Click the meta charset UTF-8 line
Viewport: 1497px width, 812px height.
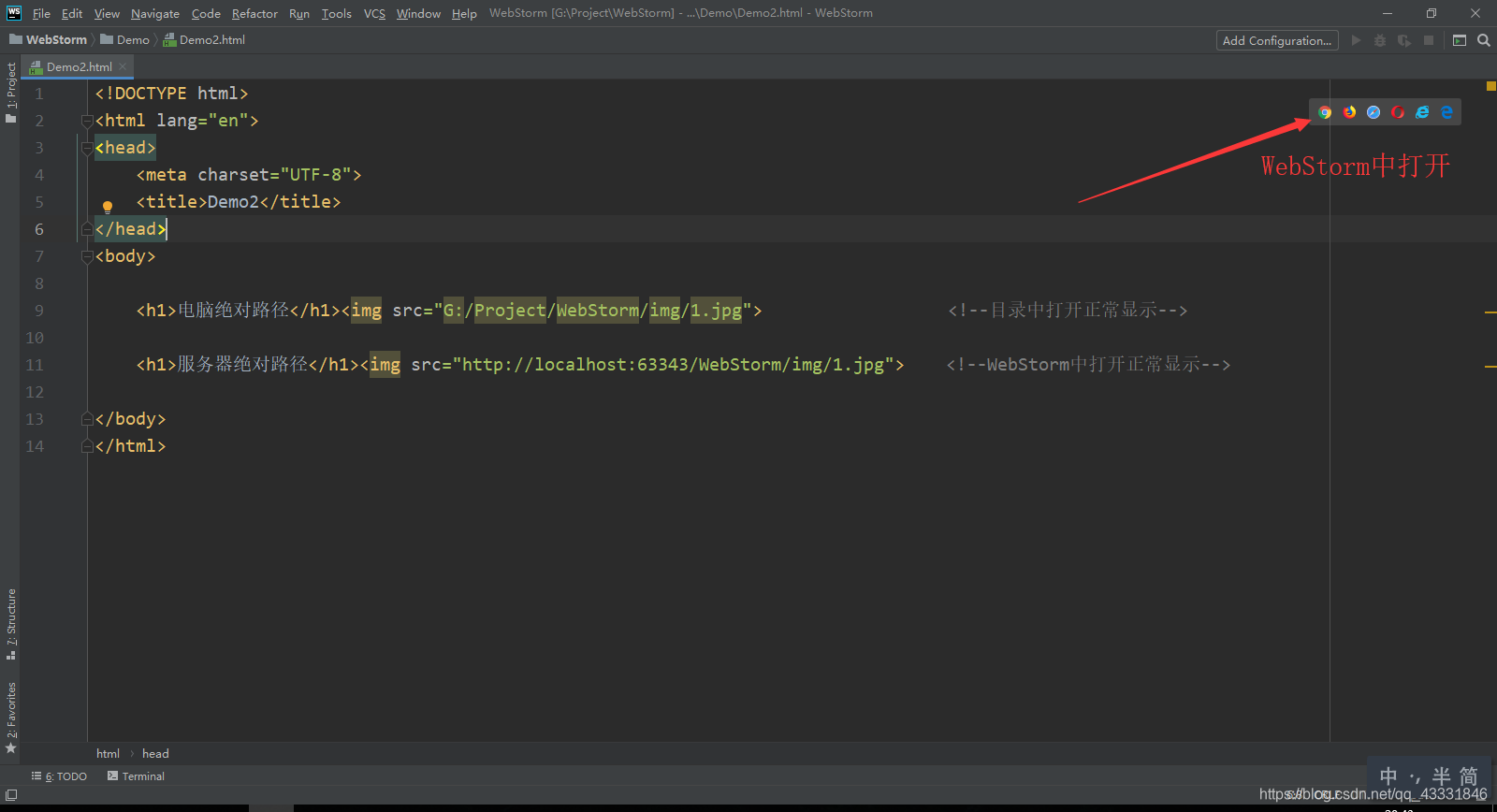tap(249, 175)
